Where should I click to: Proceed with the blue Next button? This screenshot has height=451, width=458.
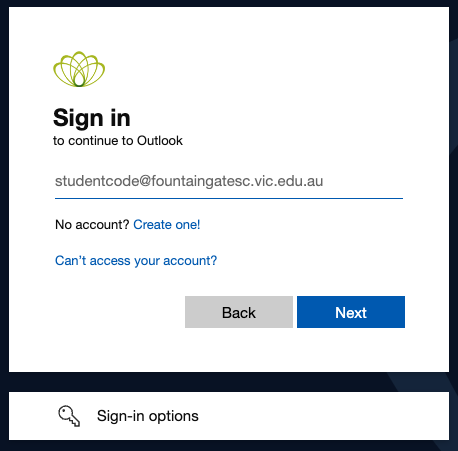point(351,312)
